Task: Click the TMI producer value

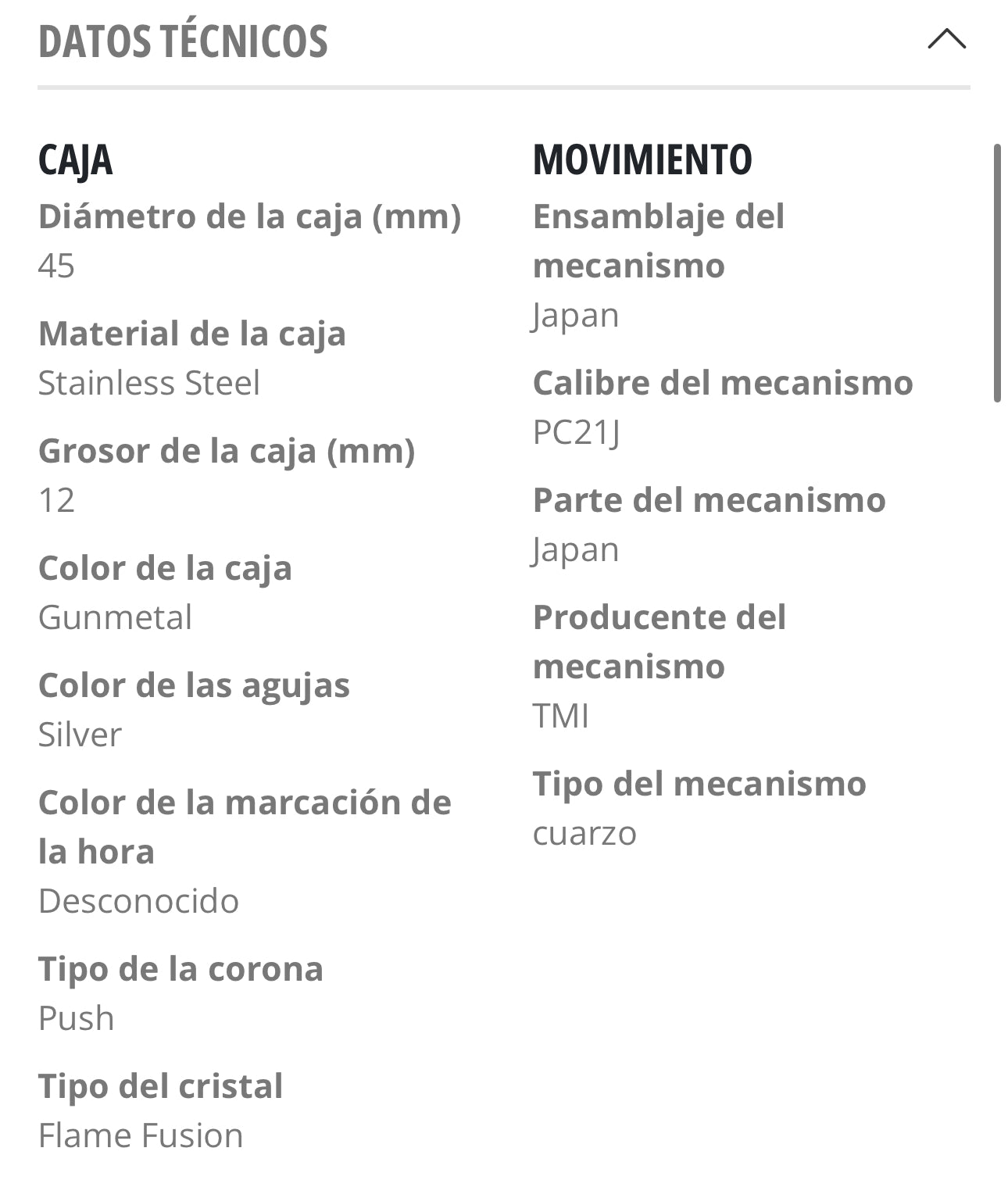Action: (560, 716)
